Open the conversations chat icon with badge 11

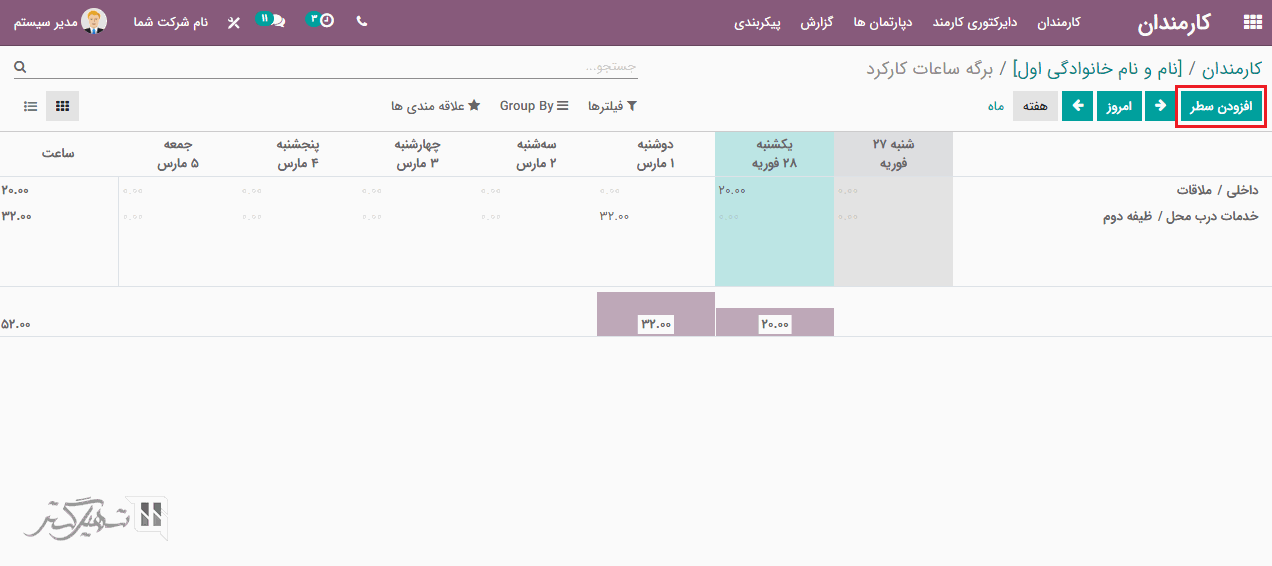tap(273, 21)
